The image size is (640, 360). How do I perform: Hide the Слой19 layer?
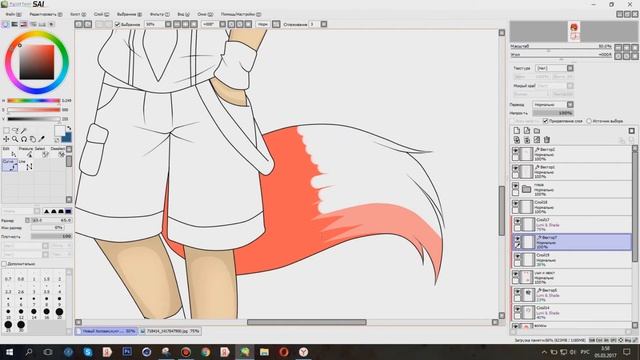pos(517,256)
